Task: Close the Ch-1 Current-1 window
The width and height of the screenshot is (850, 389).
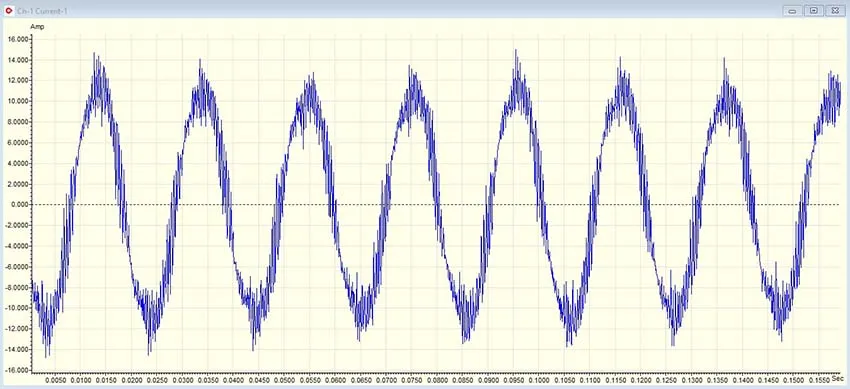Action: click(835, 11)
